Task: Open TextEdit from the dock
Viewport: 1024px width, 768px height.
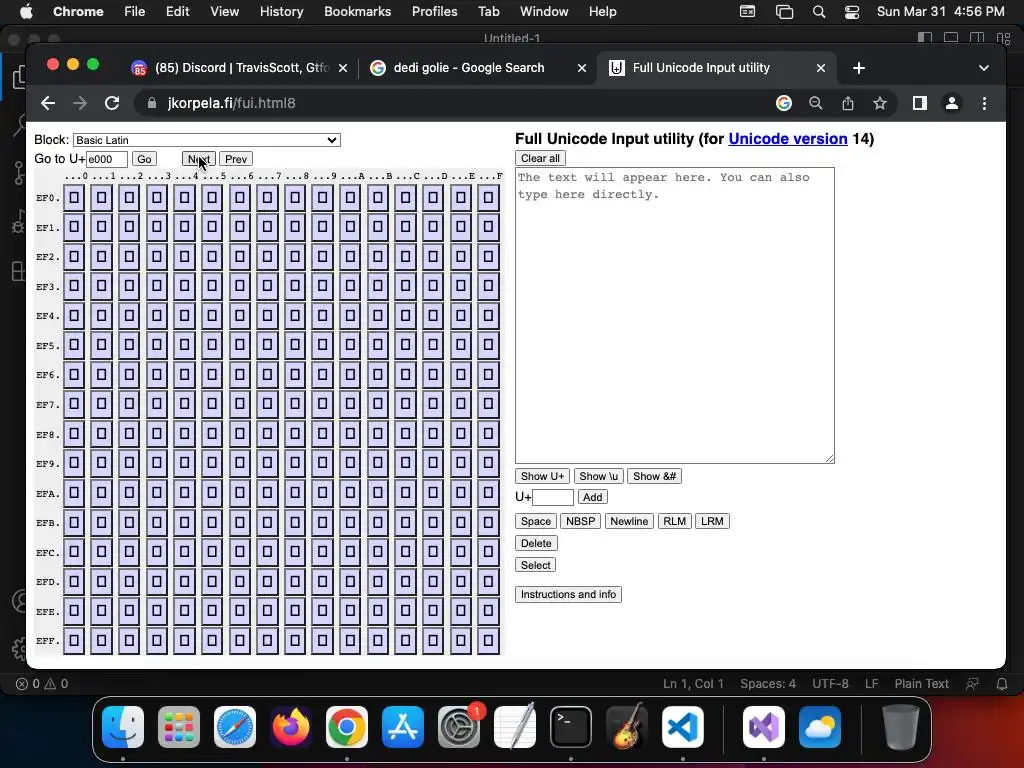Action: 515,727
